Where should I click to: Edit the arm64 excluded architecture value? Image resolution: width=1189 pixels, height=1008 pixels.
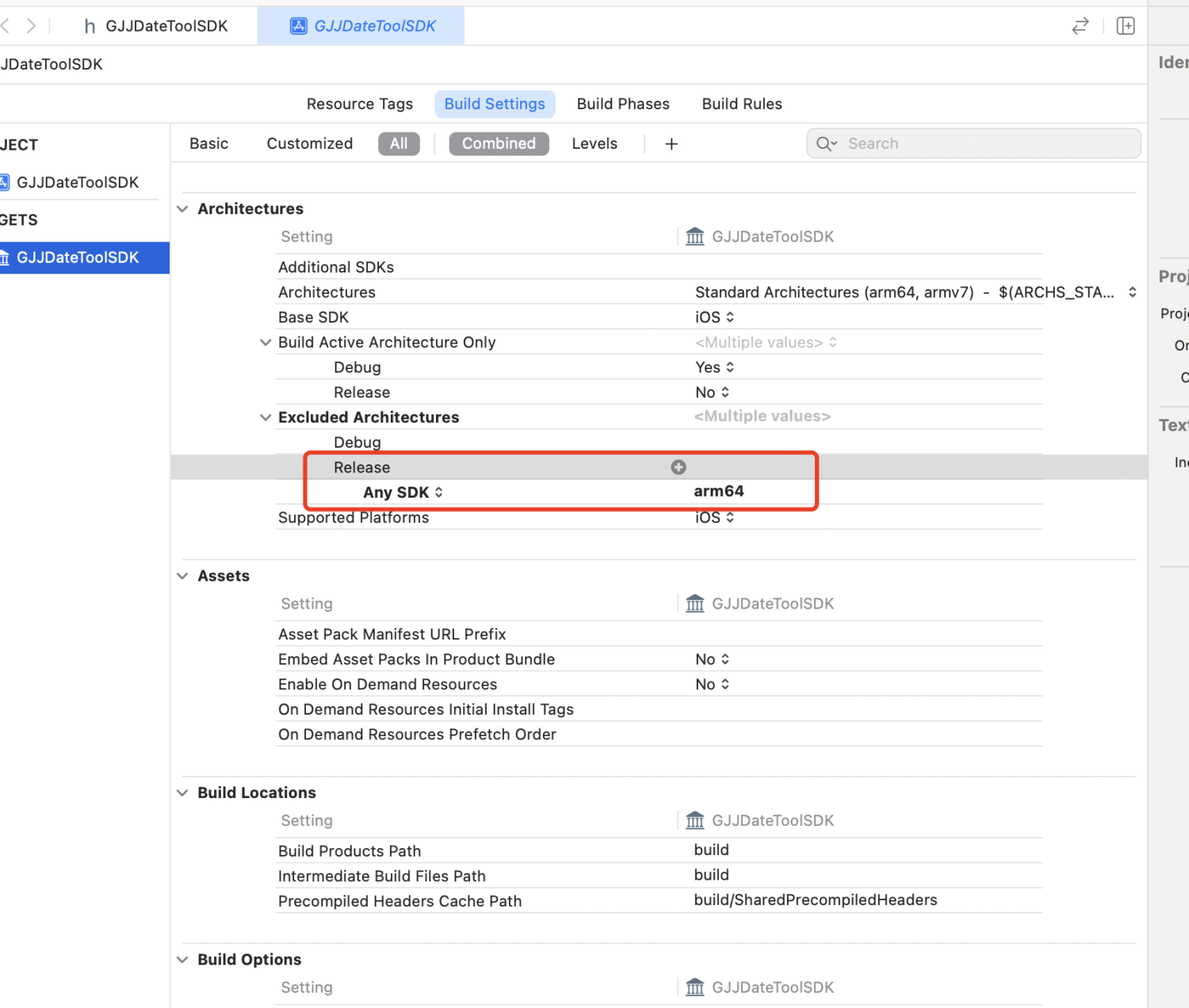point(719,491)
